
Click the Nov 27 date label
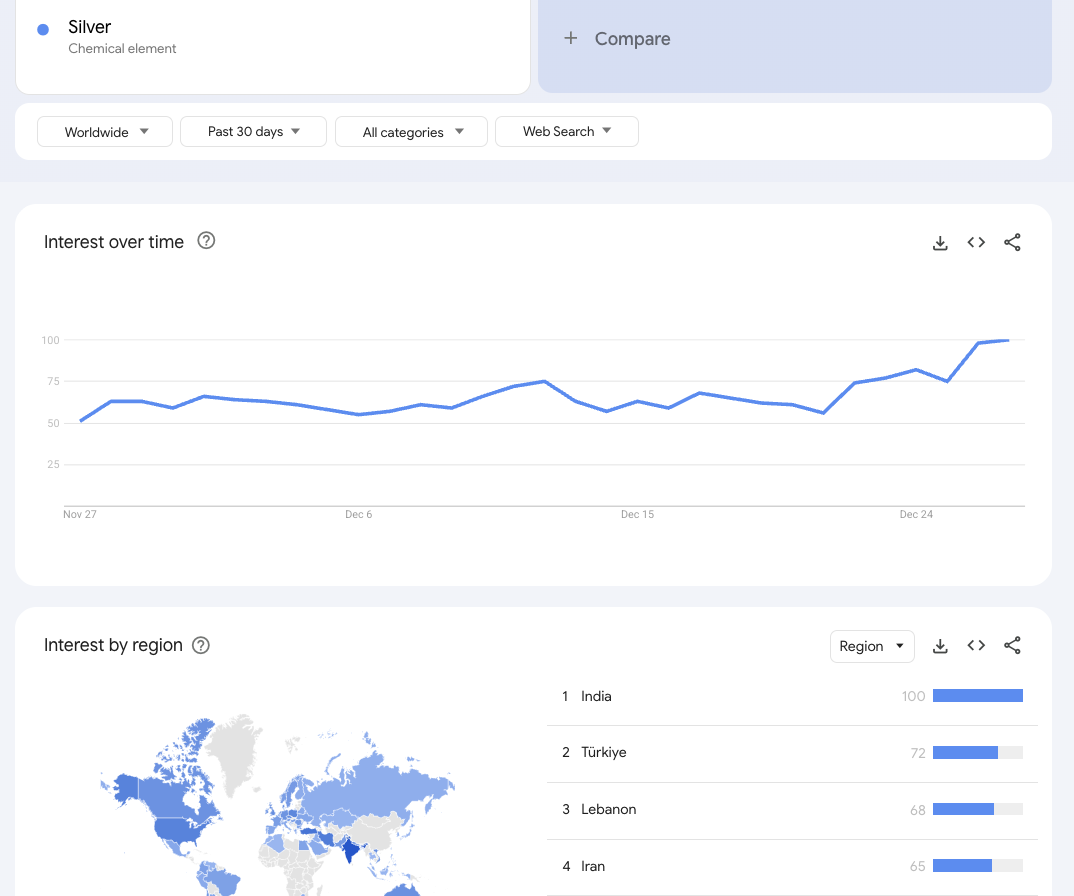(79, 514)
